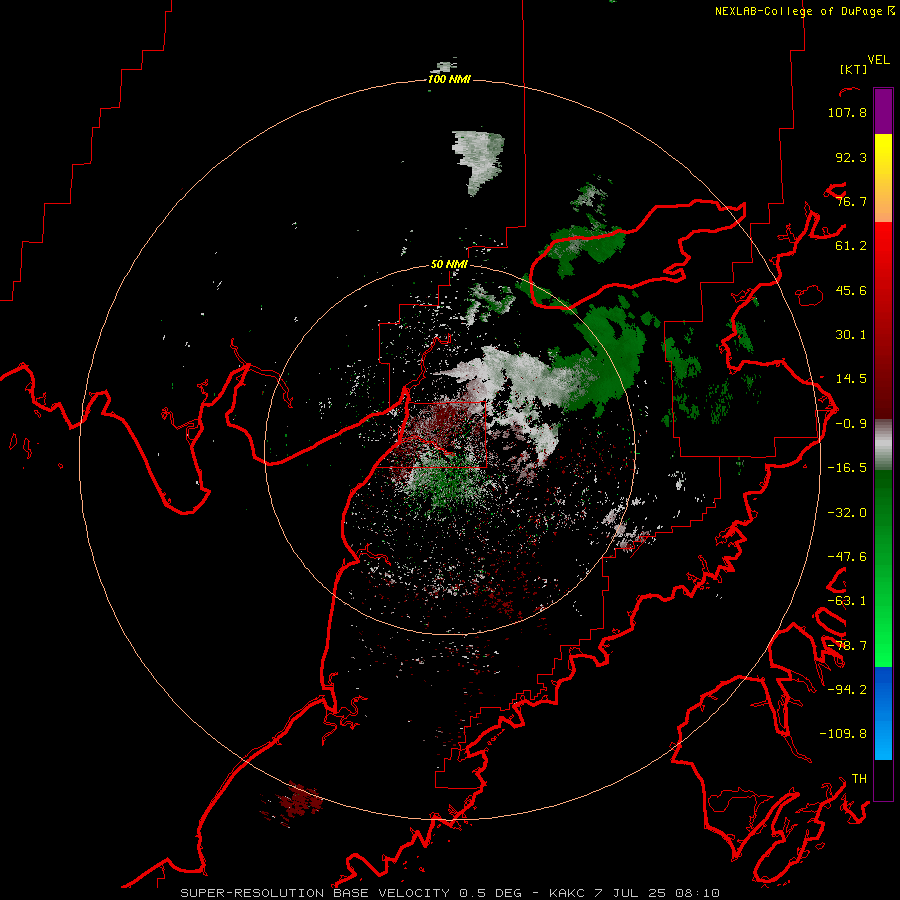The height and width of the screenshot is (900, 900).
Task: Click the VEL legend title
Action: [878, 60]
